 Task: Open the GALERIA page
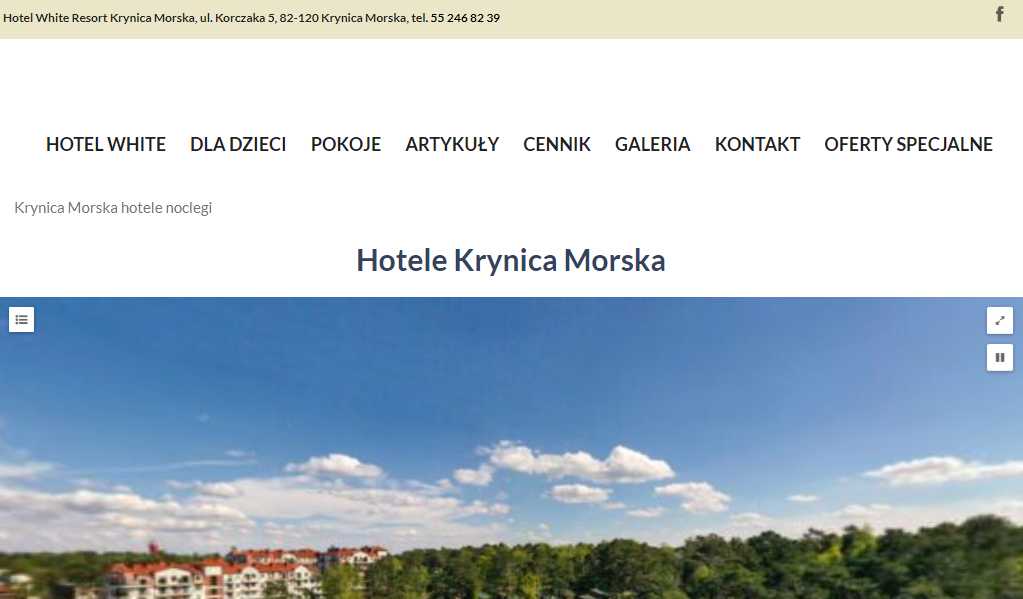click(x=652, y=144)
